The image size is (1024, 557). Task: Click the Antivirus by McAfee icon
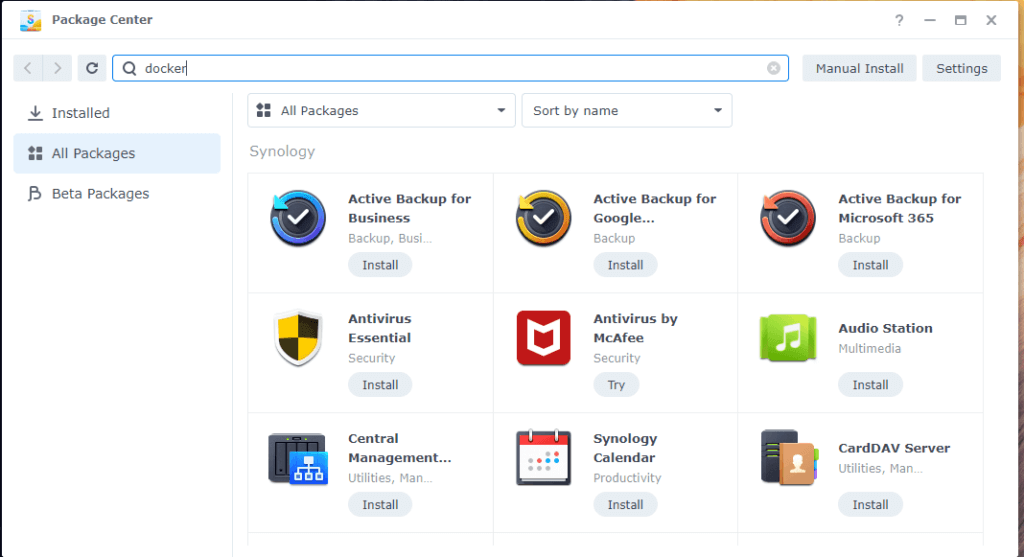click(x=543, y=338)
